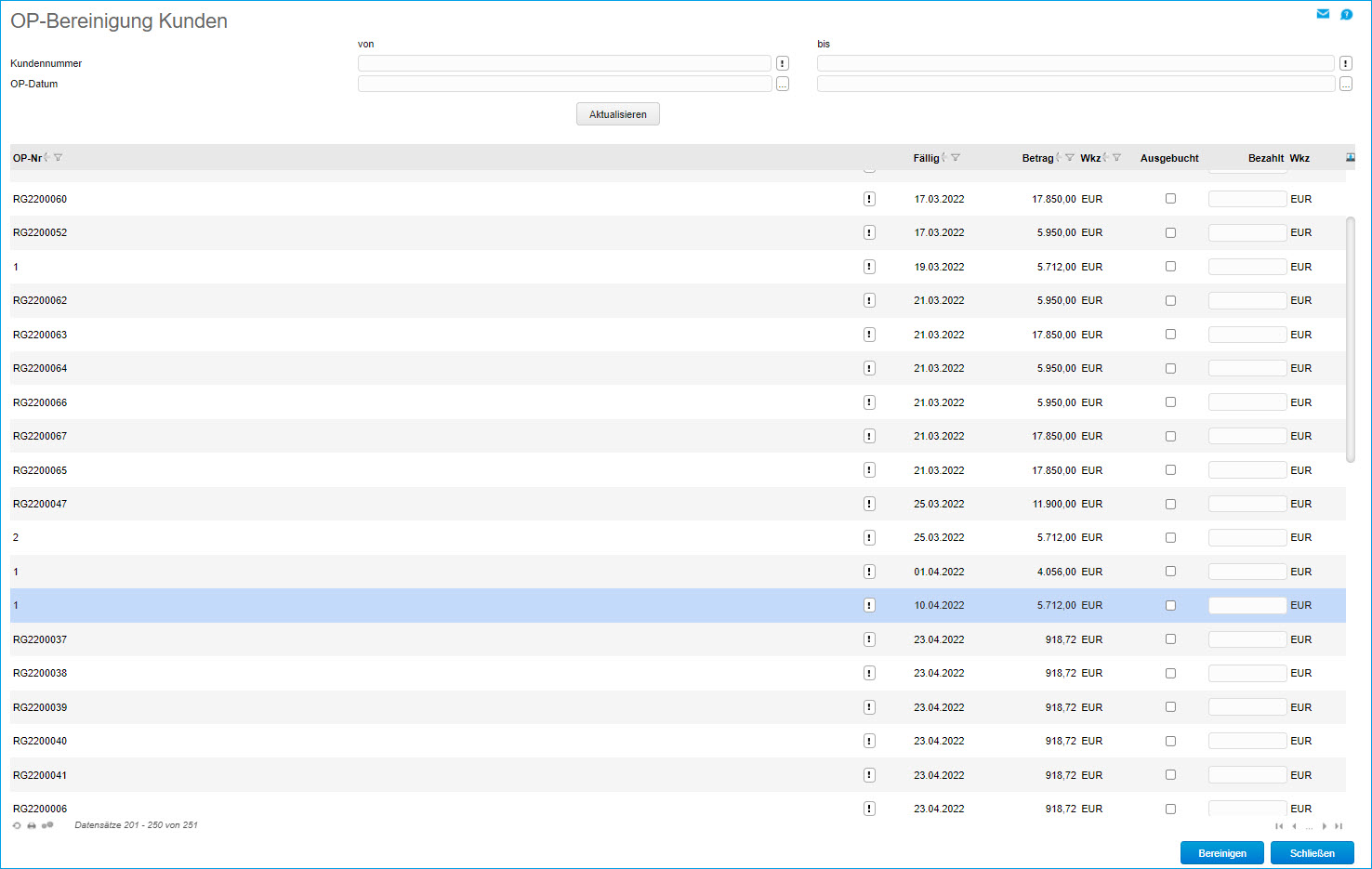Click the filter icon next to Betrag

(1070, 158)
